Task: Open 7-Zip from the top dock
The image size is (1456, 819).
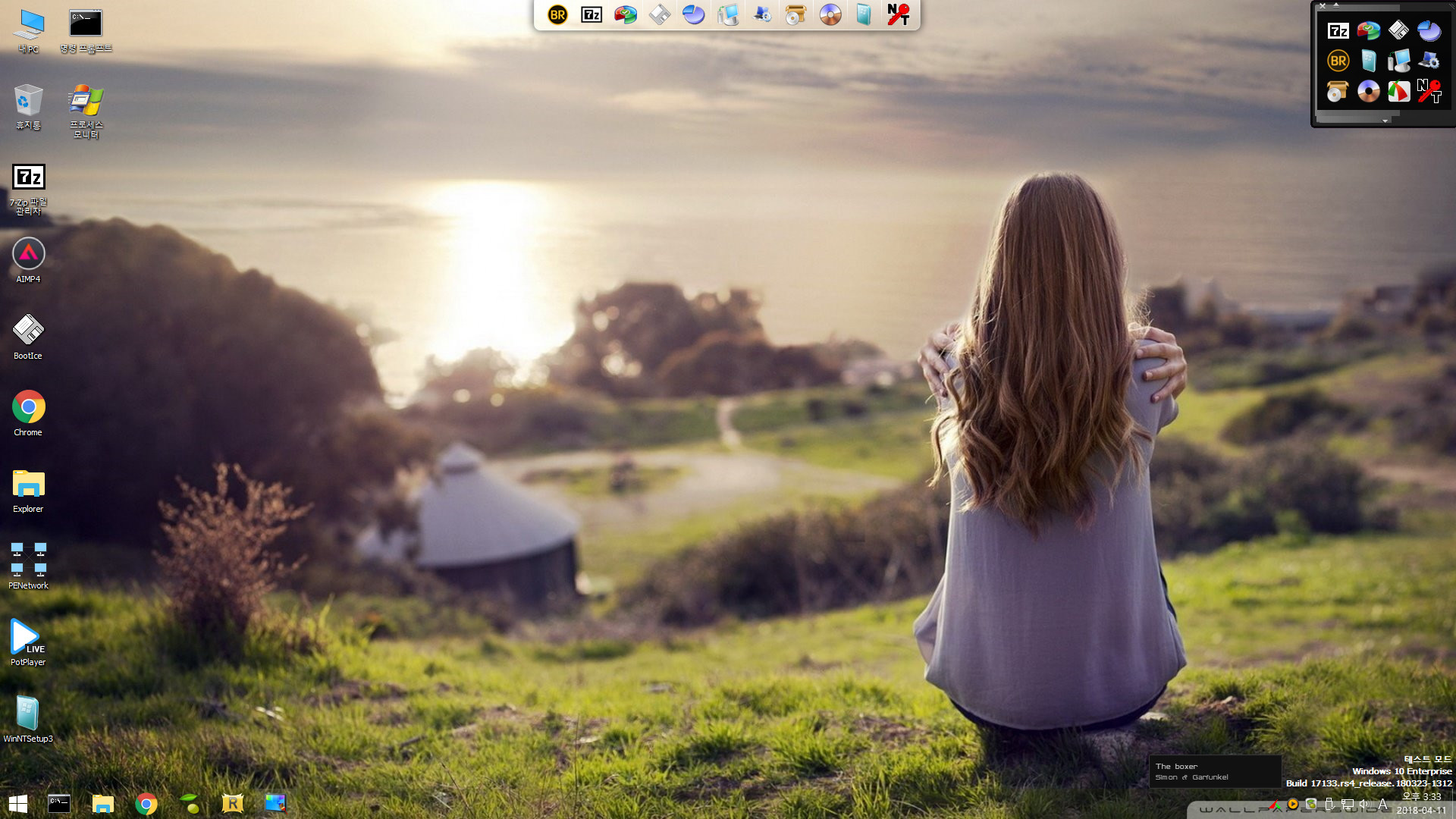Action: tap(591, 14)
